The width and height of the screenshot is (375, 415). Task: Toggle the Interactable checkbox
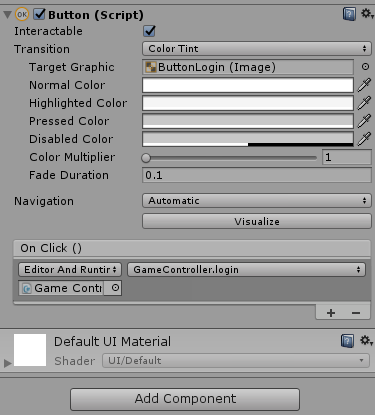[149, 31]
